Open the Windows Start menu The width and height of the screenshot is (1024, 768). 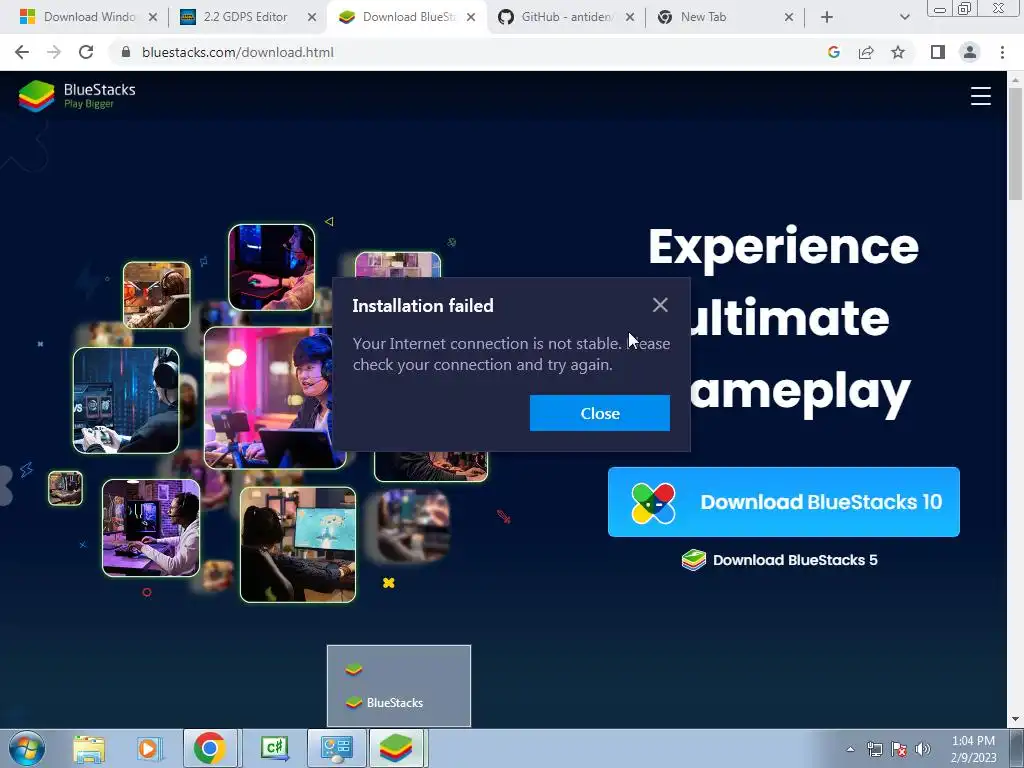click(27, 748)
